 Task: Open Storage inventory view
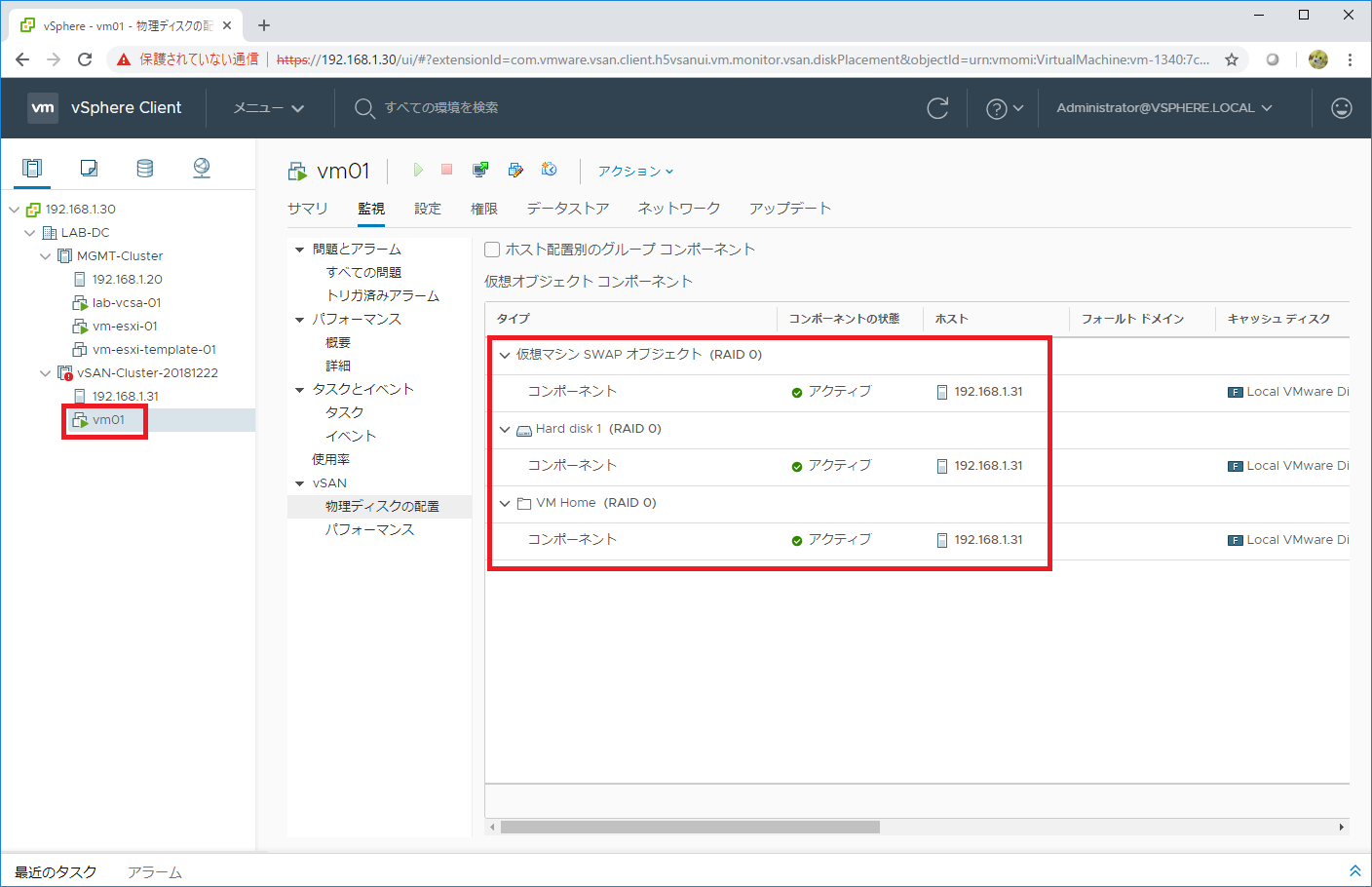pyautogui.click(x=145, y=168)
